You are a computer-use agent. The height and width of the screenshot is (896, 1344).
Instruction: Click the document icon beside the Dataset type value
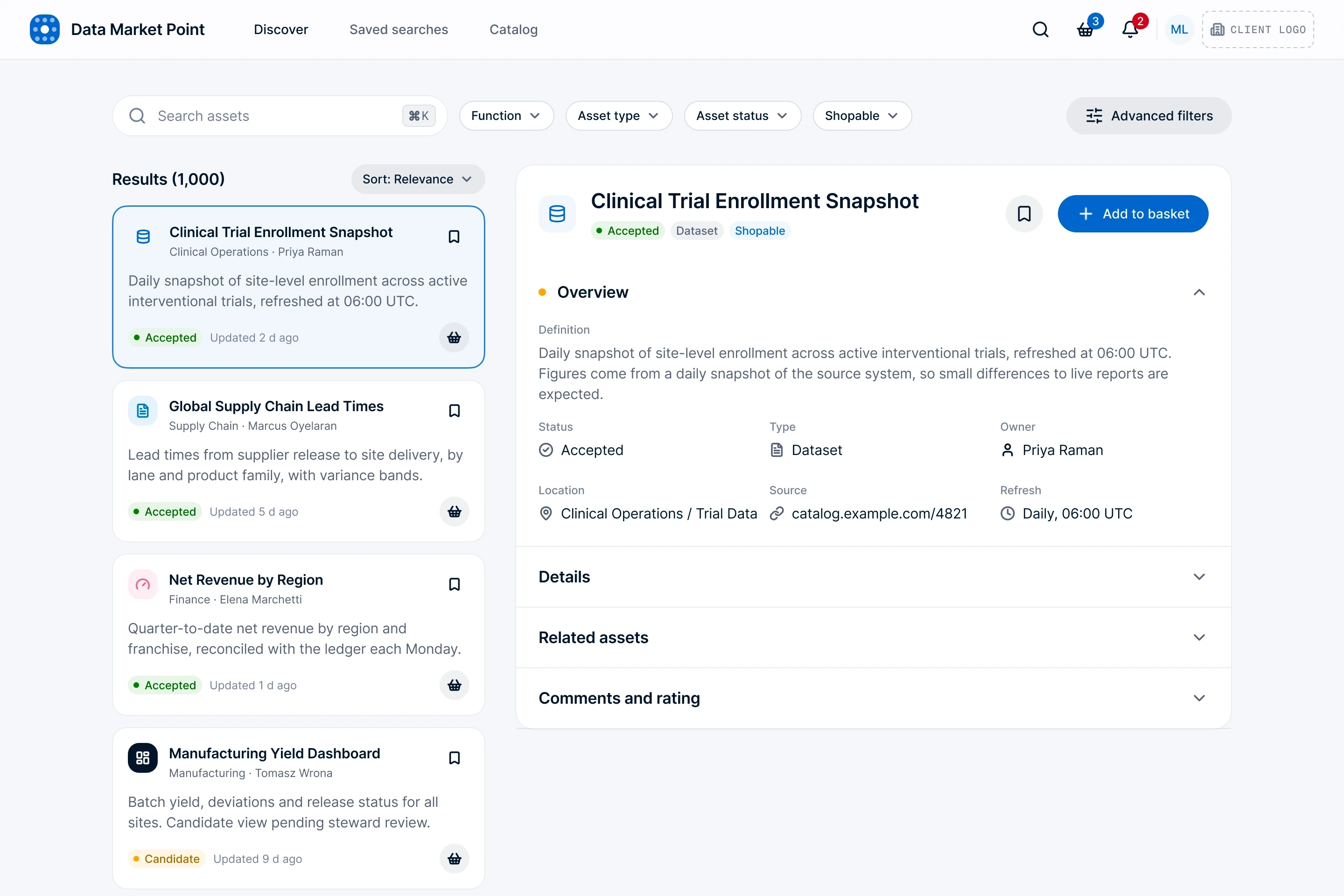777,450
